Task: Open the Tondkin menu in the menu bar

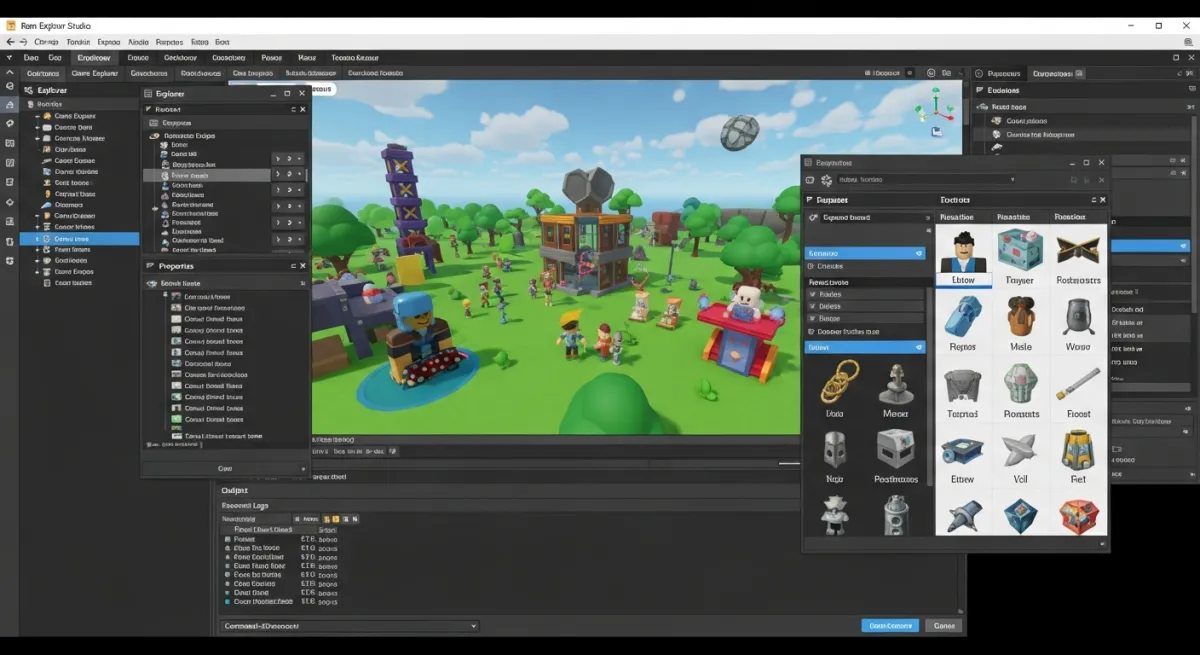Action: [x=78, y=42]
